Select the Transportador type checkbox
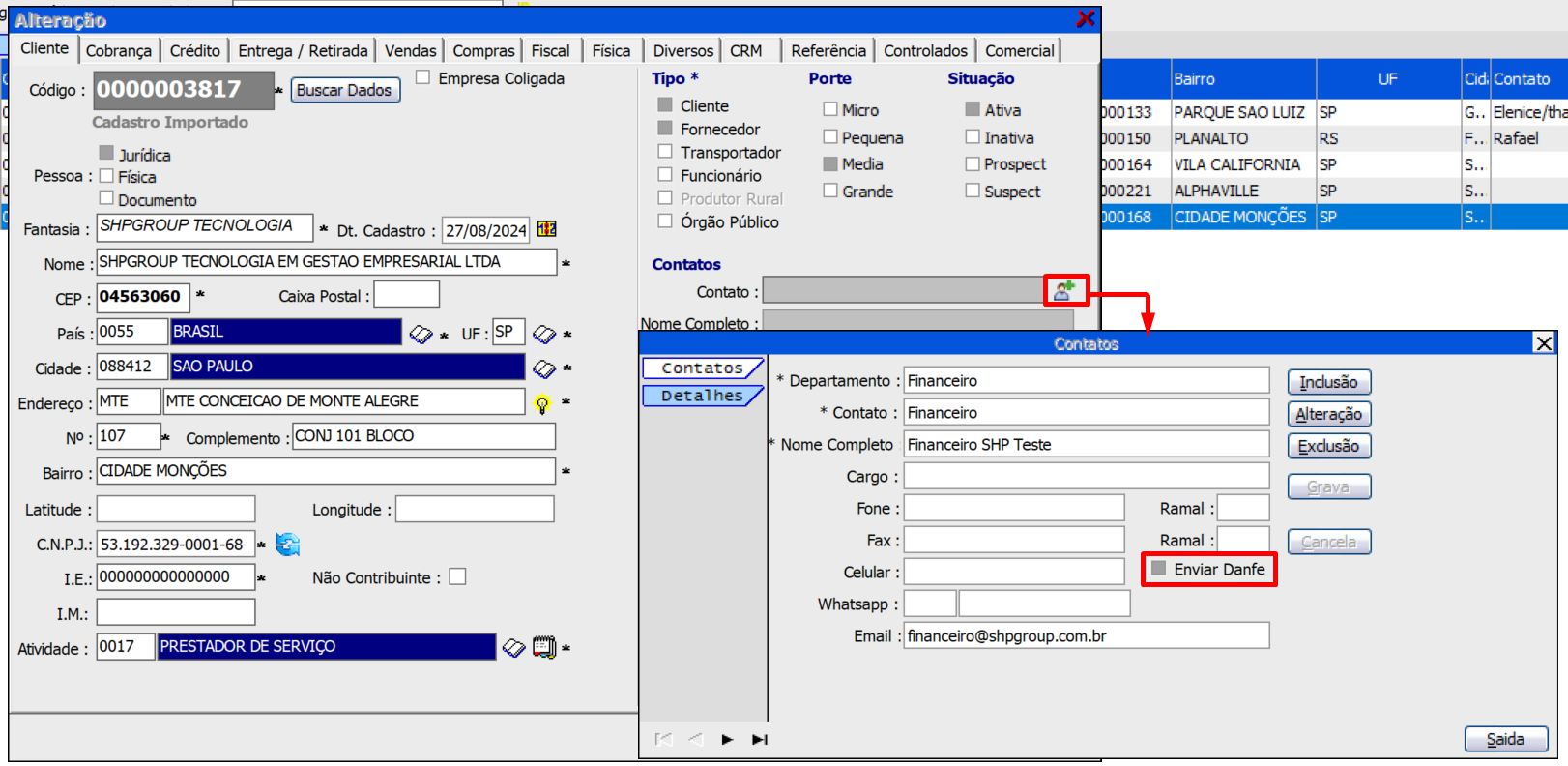 (x=665, y=152)
